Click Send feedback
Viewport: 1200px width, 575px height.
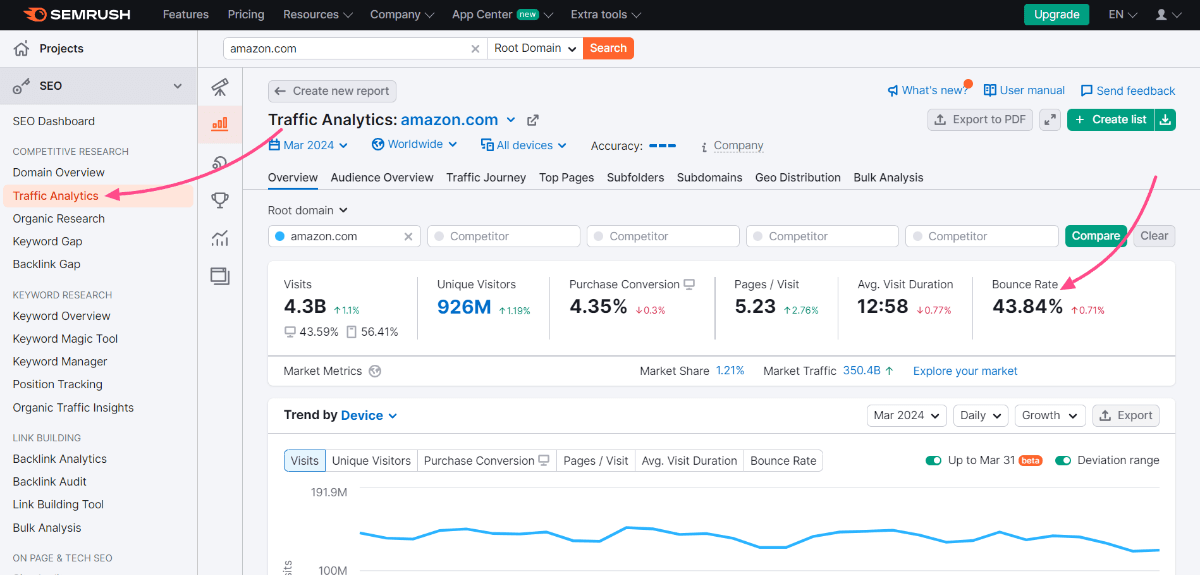(x=1127, y=90)
